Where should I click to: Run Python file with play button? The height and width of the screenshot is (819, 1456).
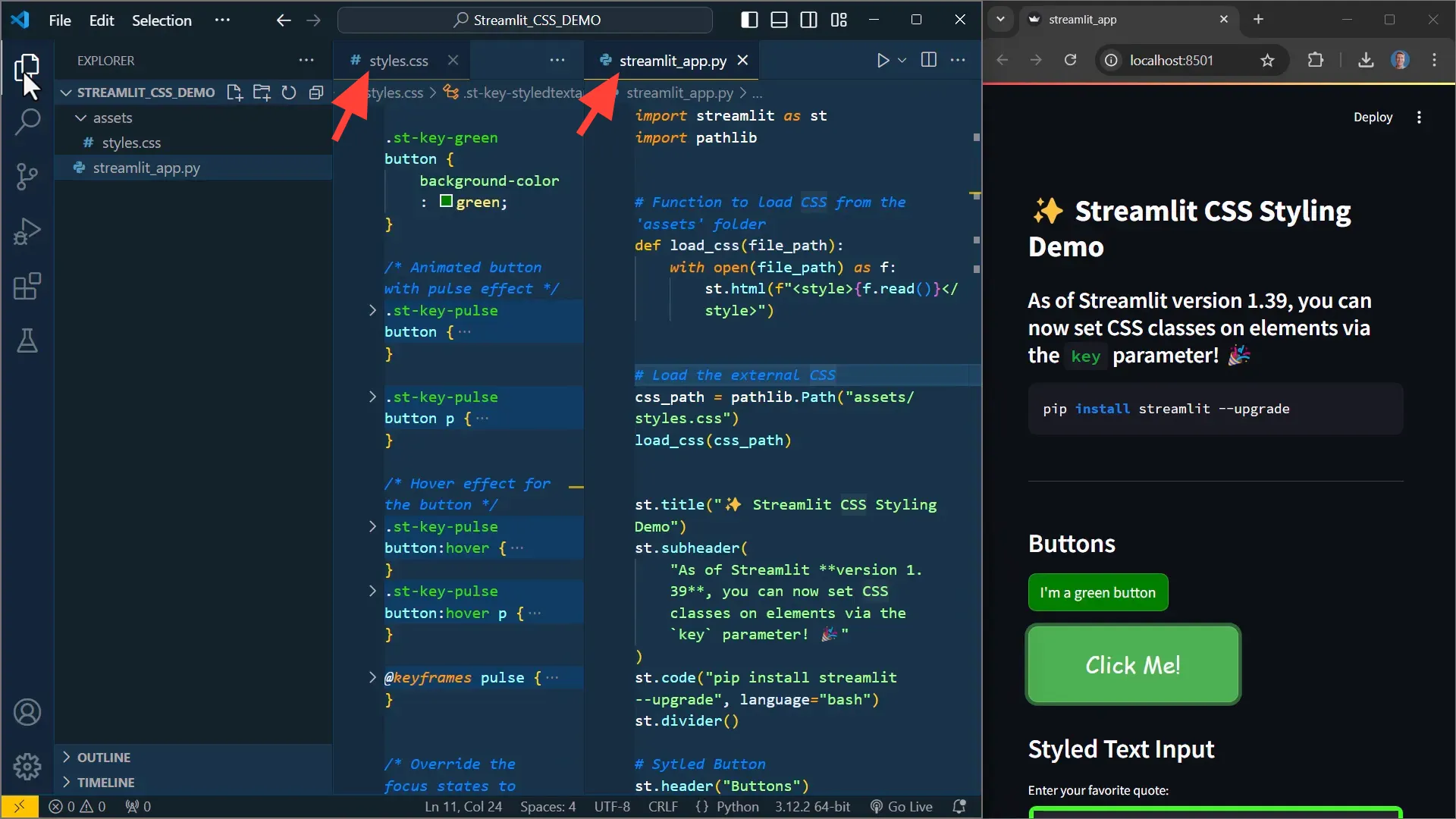[883, 60]
